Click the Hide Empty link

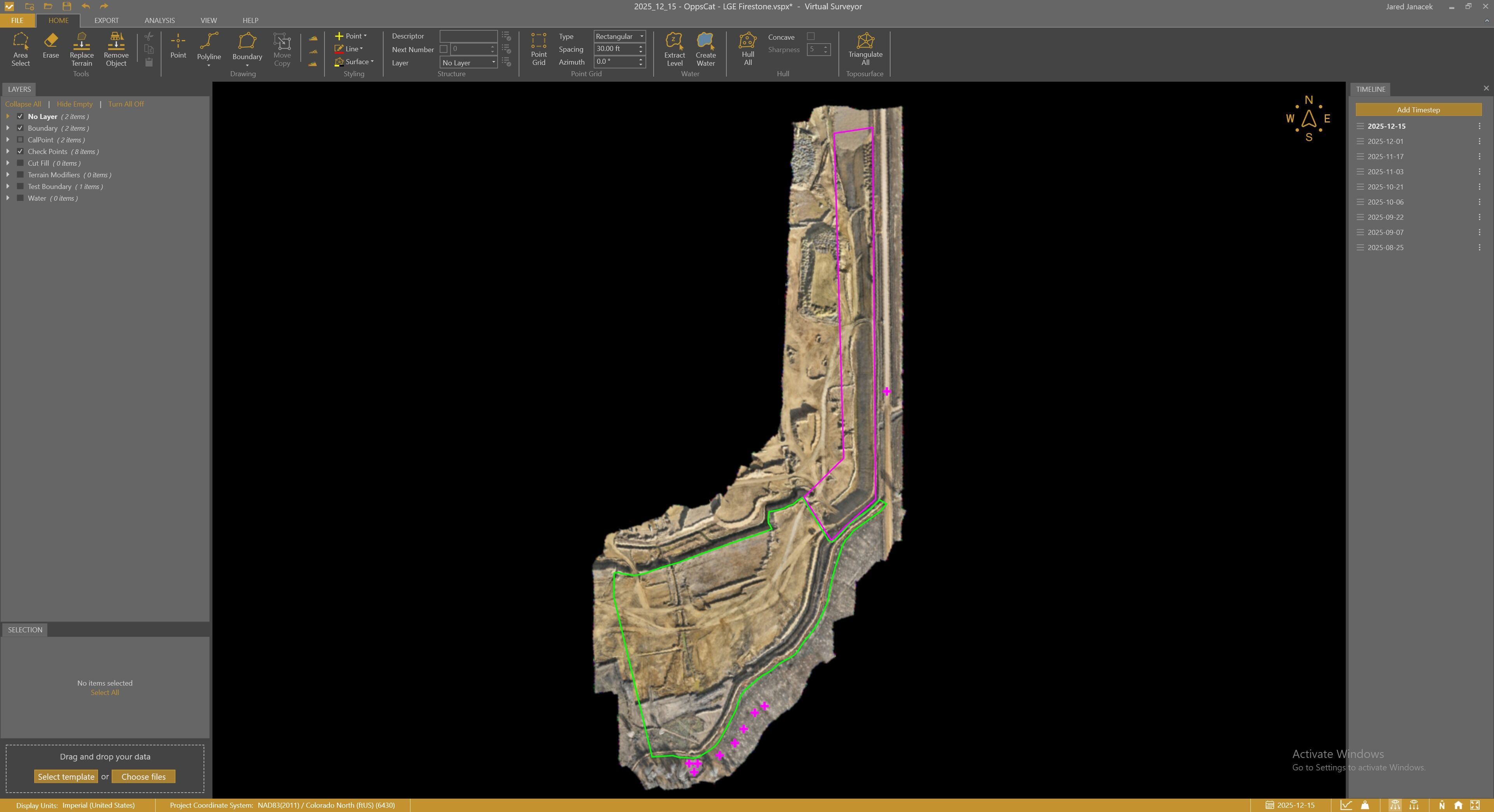[x=75, y=104]
